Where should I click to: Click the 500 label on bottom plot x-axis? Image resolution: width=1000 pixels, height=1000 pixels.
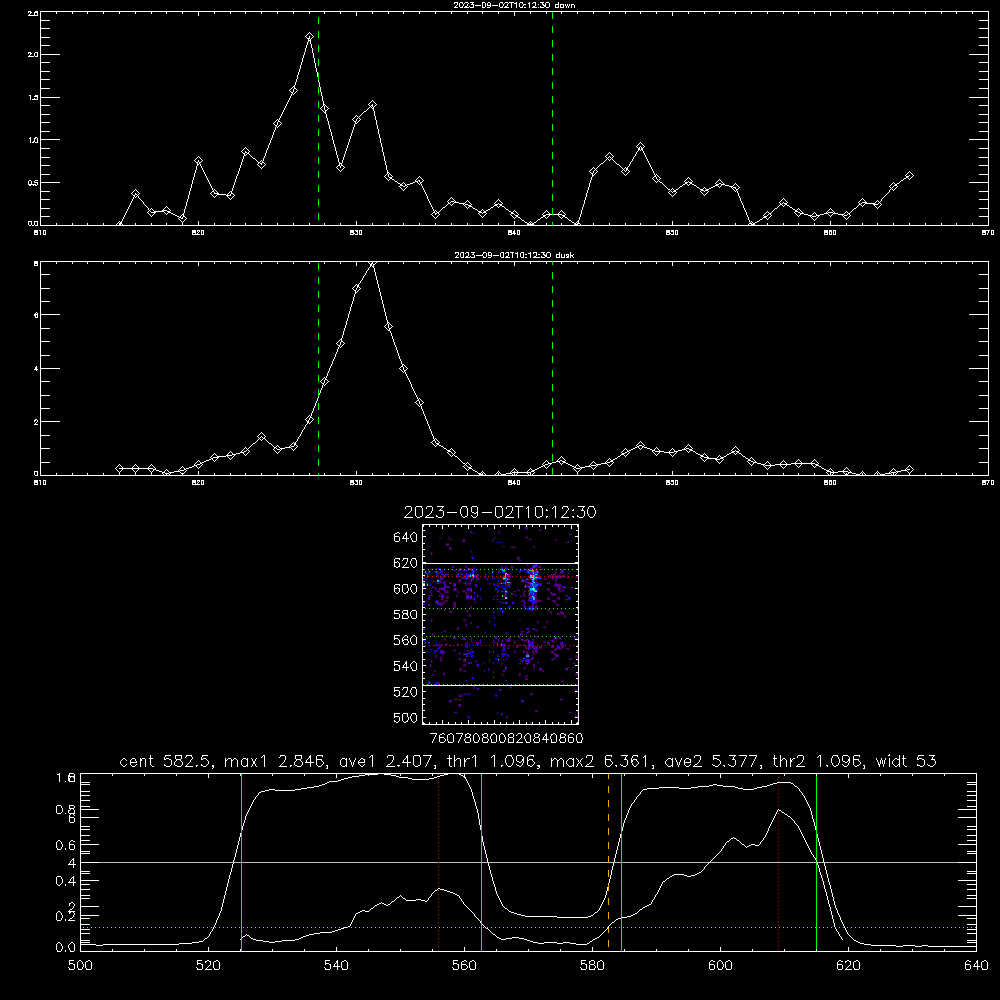click(x=80, y=966)
